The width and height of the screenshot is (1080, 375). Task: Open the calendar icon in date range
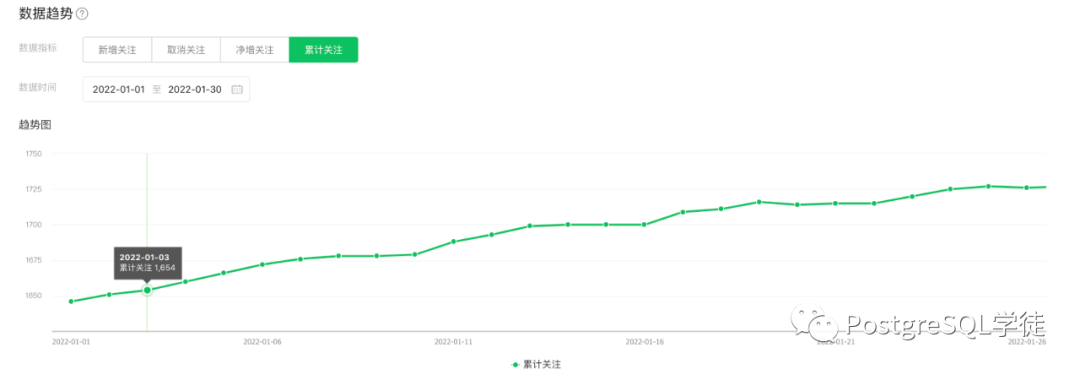tap(237, 90)
